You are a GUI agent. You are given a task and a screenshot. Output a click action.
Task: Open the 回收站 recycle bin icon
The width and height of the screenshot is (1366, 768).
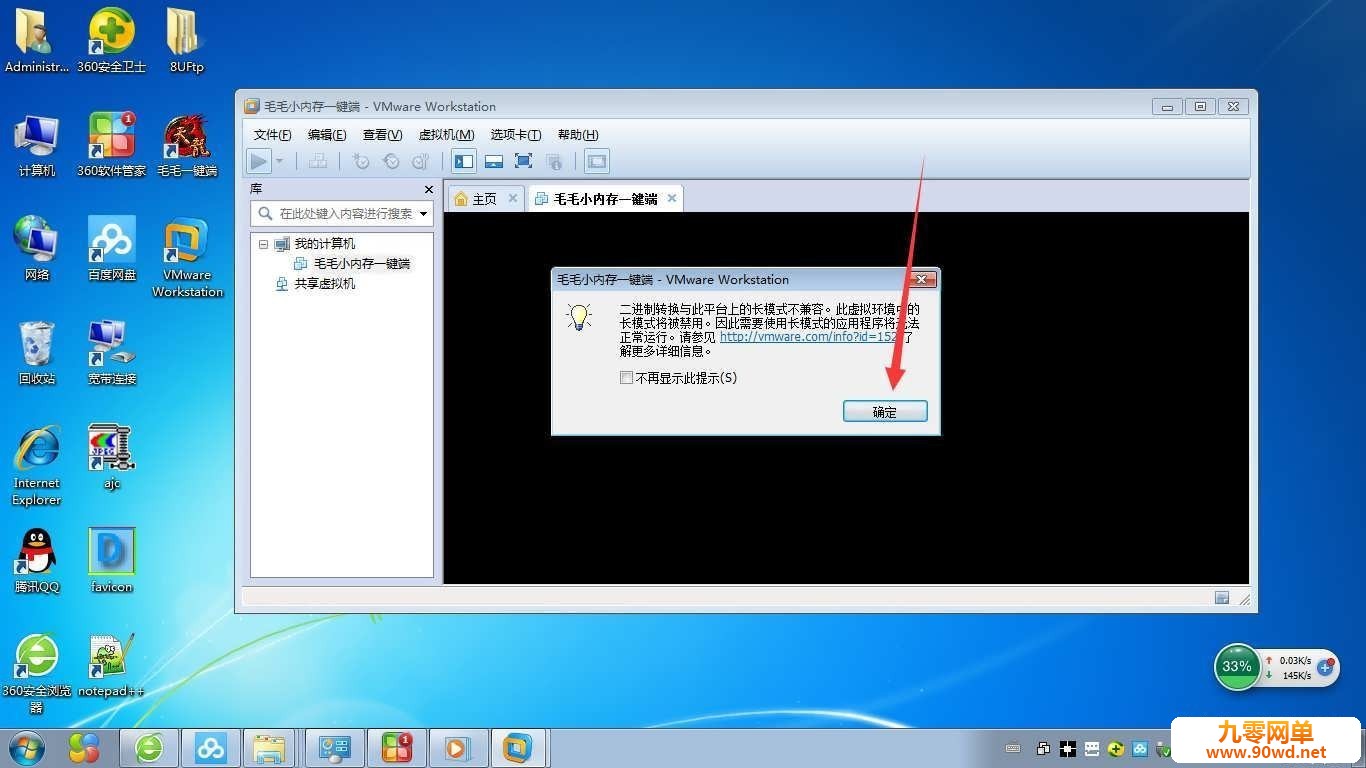coord(37,353)
